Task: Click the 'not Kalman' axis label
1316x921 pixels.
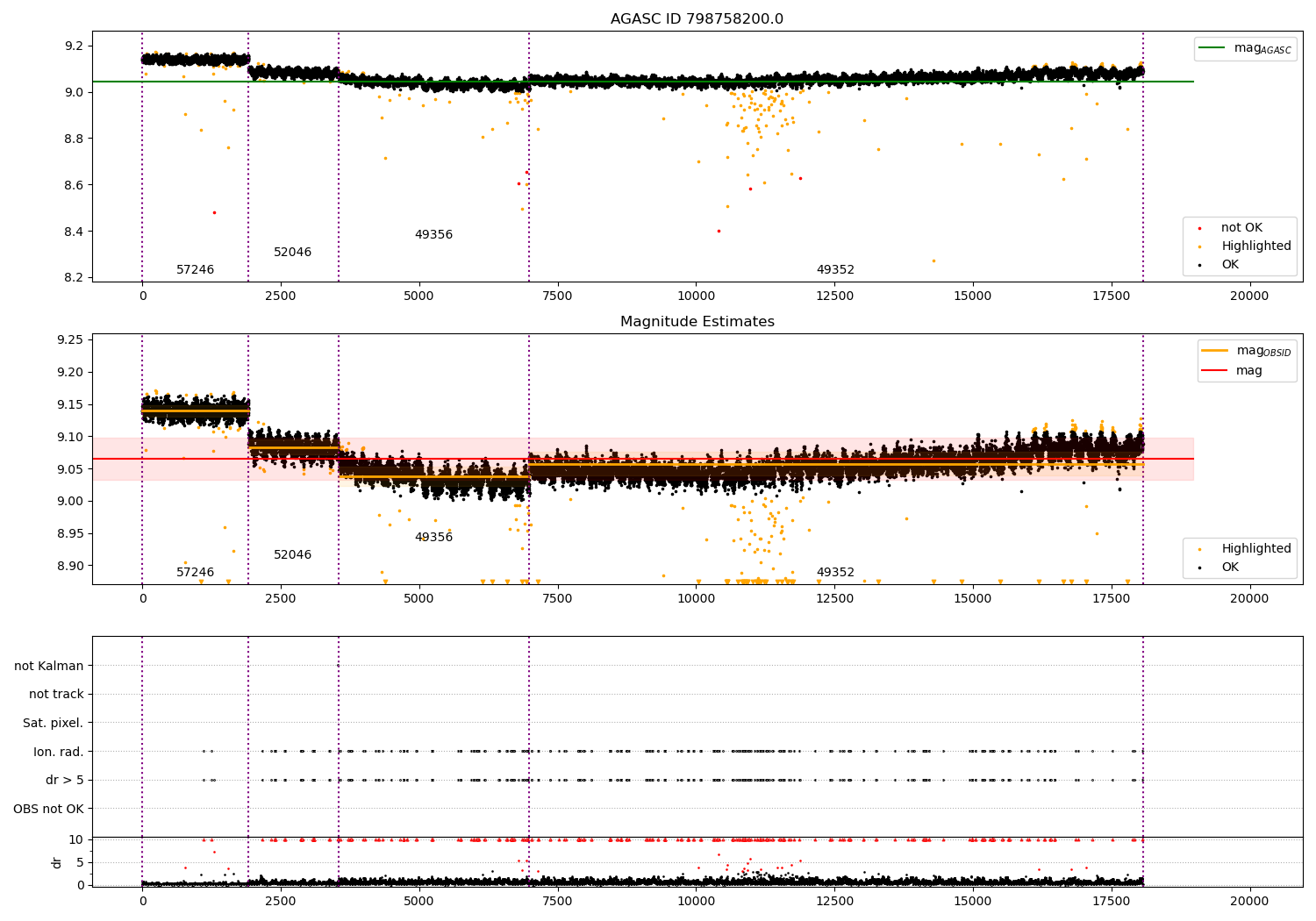Action: coord(49,666)
